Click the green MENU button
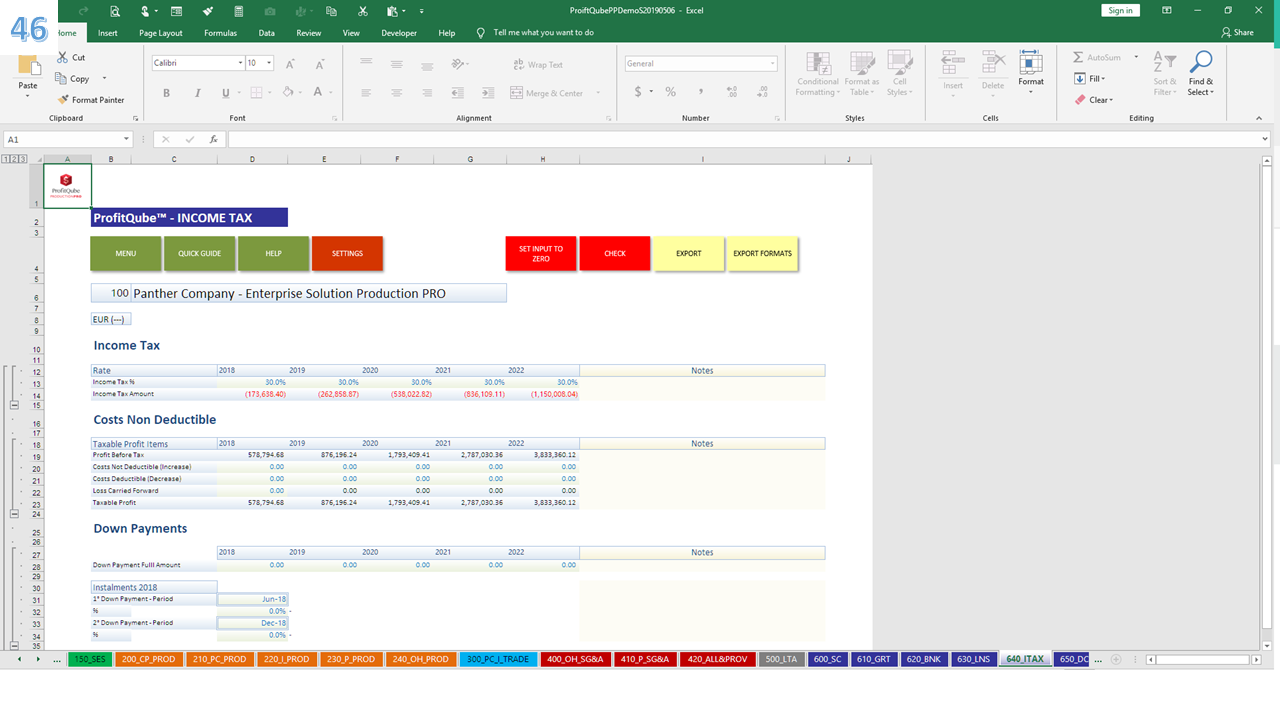Viewport: 1280px width, 720px height. pos(126,254)
